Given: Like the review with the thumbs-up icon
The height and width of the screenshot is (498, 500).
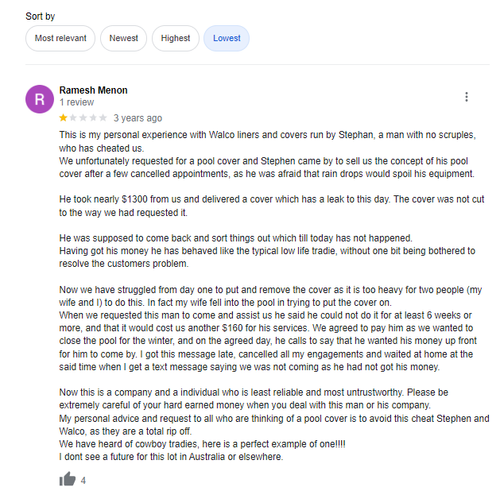Looking at the screenshot, I should (x=68, y=479).
